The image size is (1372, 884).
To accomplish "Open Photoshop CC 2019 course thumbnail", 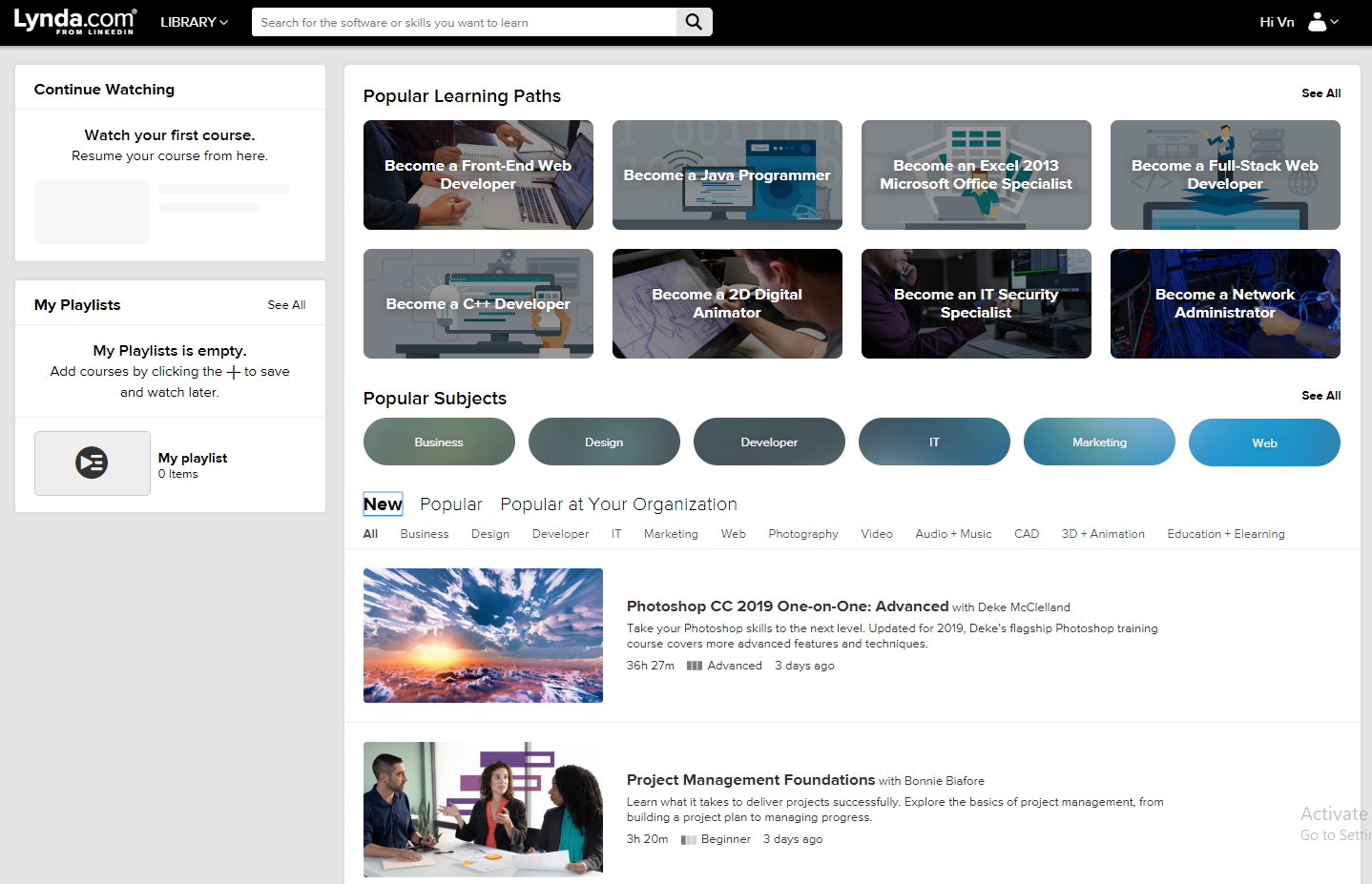I will (x=483, y=635).
